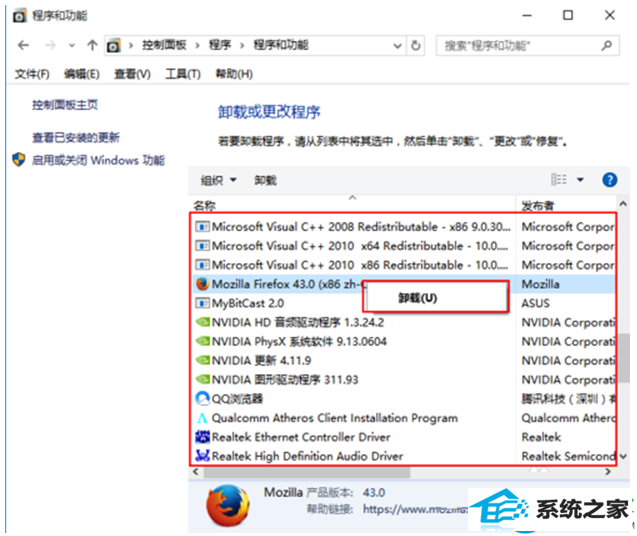The image size is (637, 536).
Task: Expand the address bar history dropdown
Action: (x=398, y=46)
